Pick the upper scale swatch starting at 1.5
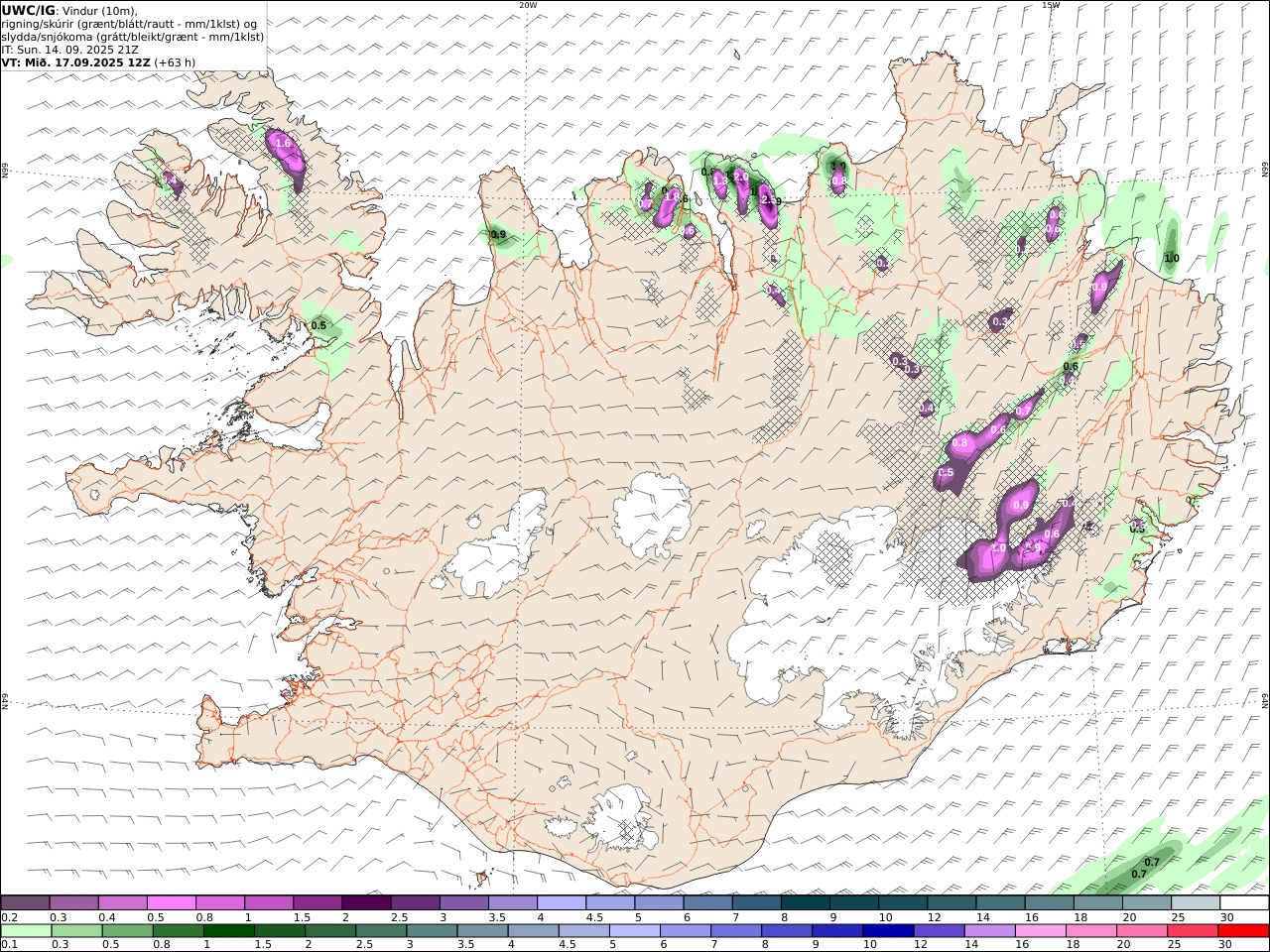This screenshot has height=952, width=1270. 317,902
